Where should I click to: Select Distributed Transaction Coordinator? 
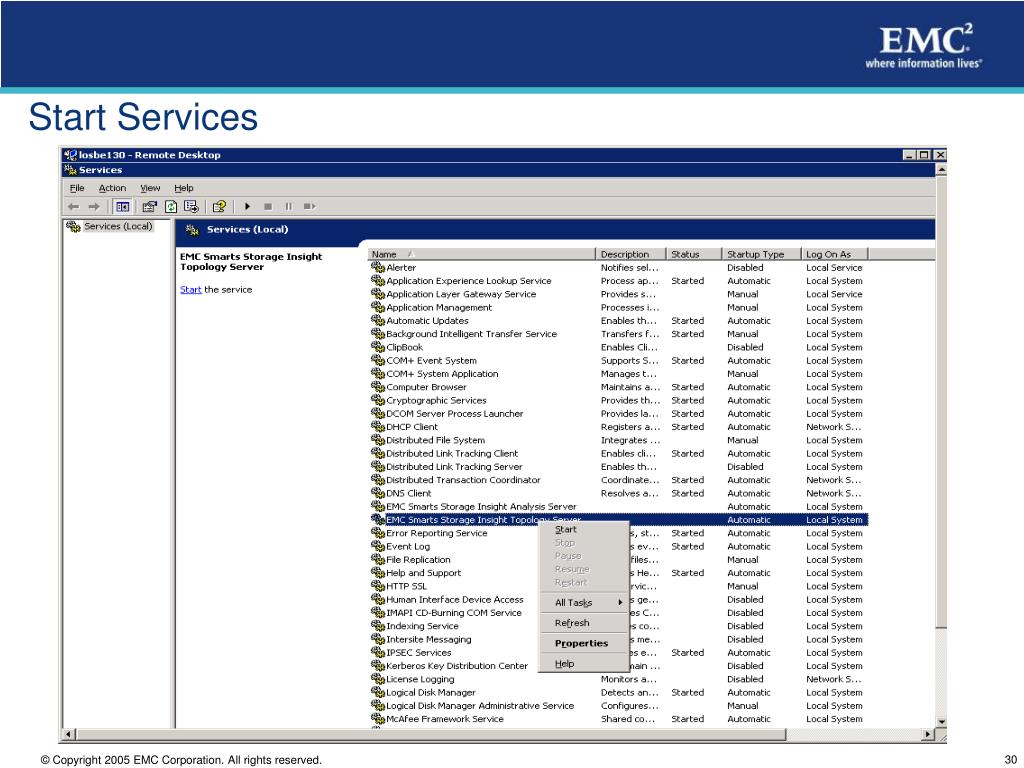(x=618, y=480)
